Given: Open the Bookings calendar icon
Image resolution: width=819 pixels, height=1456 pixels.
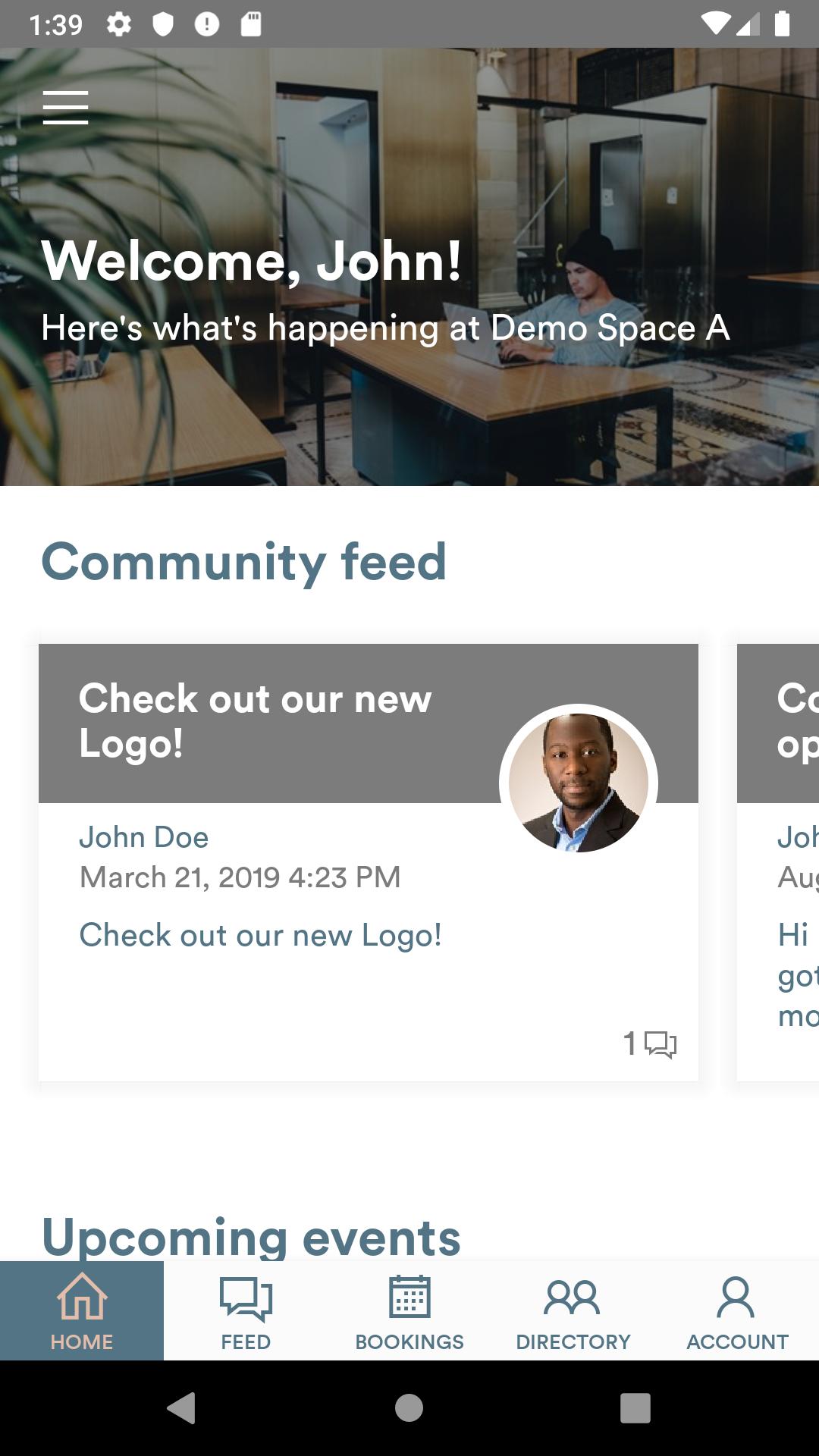Looking at the screenshot, I should (409, 1296).
